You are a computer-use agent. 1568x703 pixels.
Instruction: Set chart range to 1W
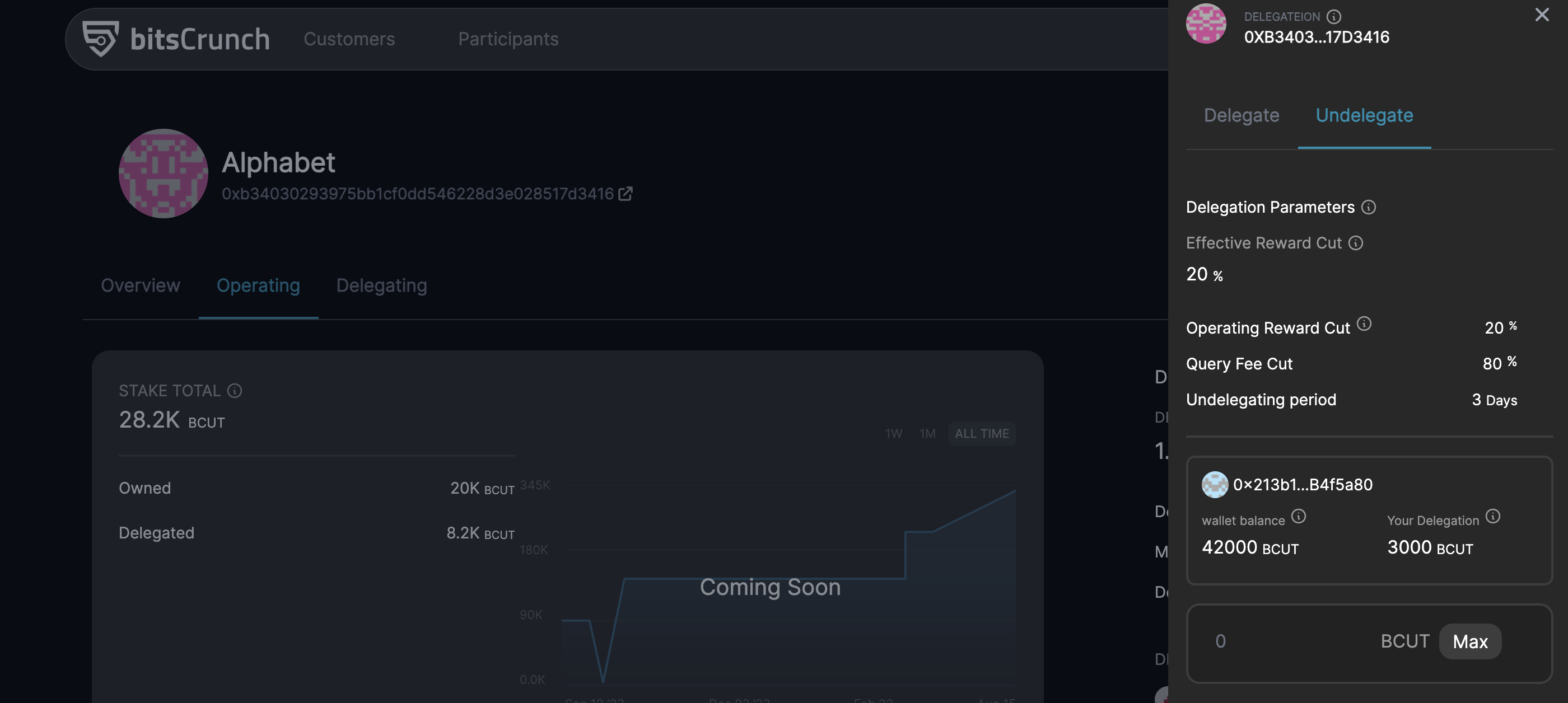(x=894, y=434)
